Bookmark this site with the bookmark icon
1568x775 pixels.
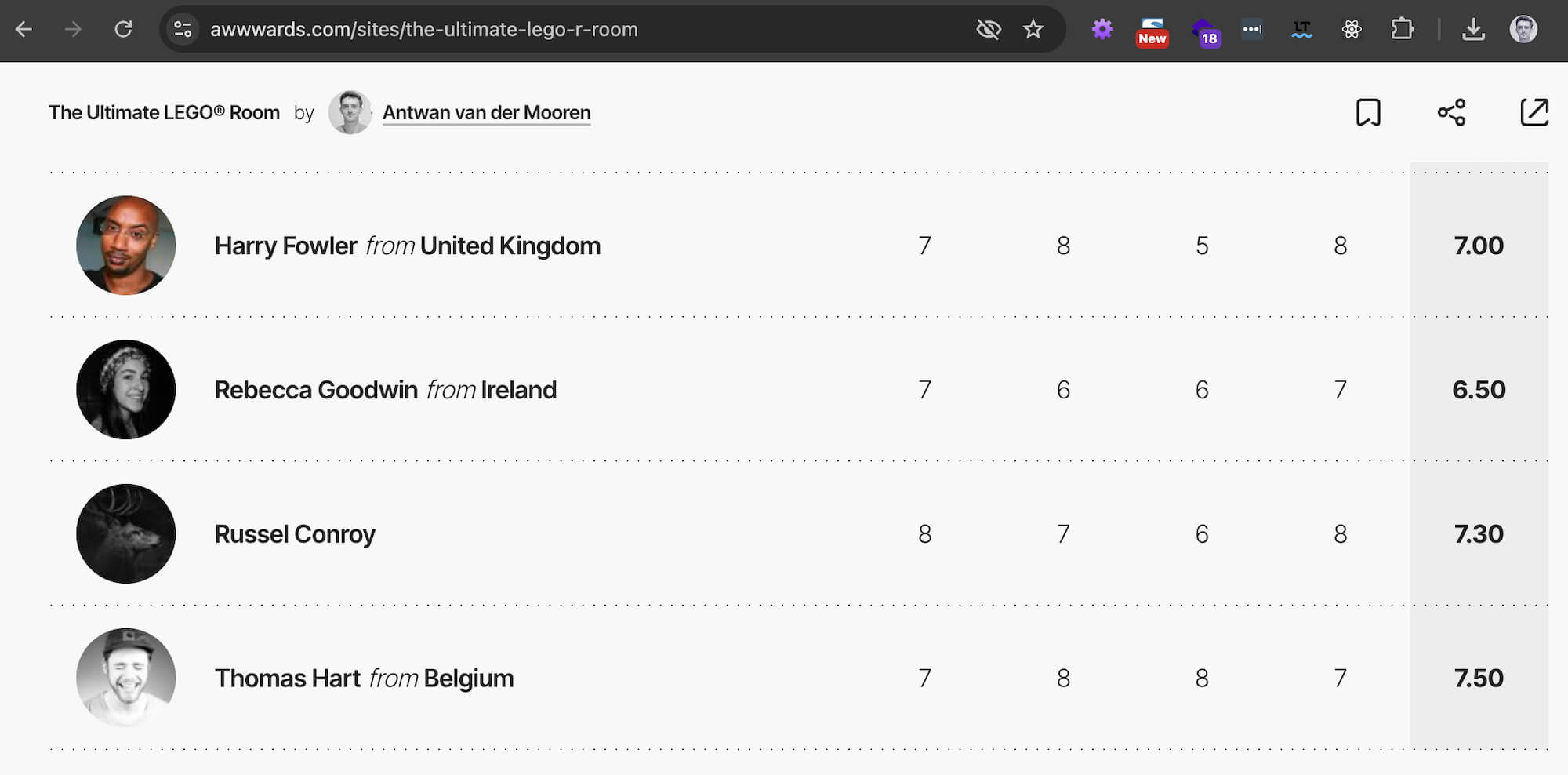(x=1368, y=112)
